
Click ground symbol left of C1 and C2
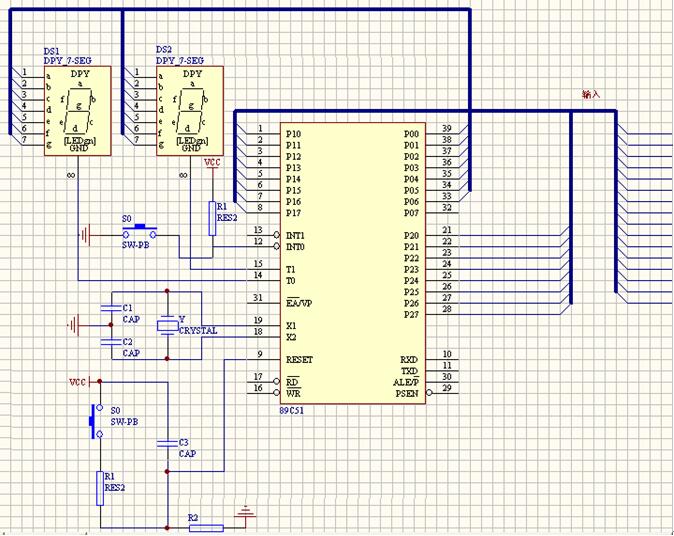74,325
